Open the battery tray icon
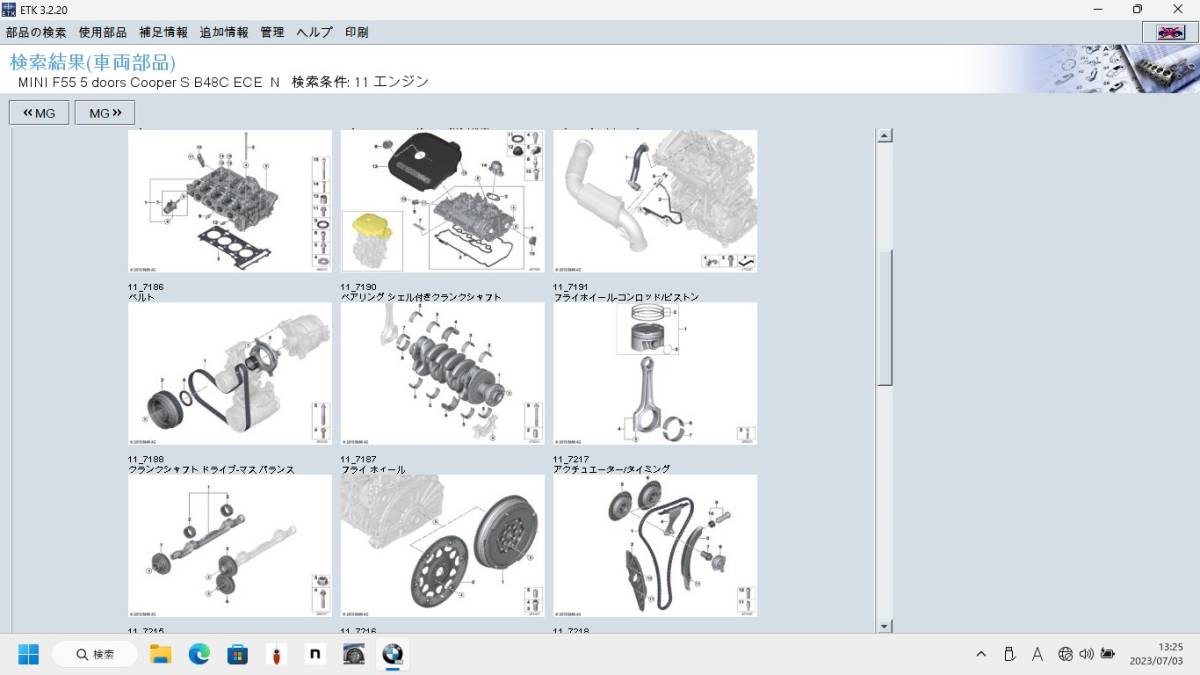The height and width of the screenshot is (675, 1200). (1107, 654)
